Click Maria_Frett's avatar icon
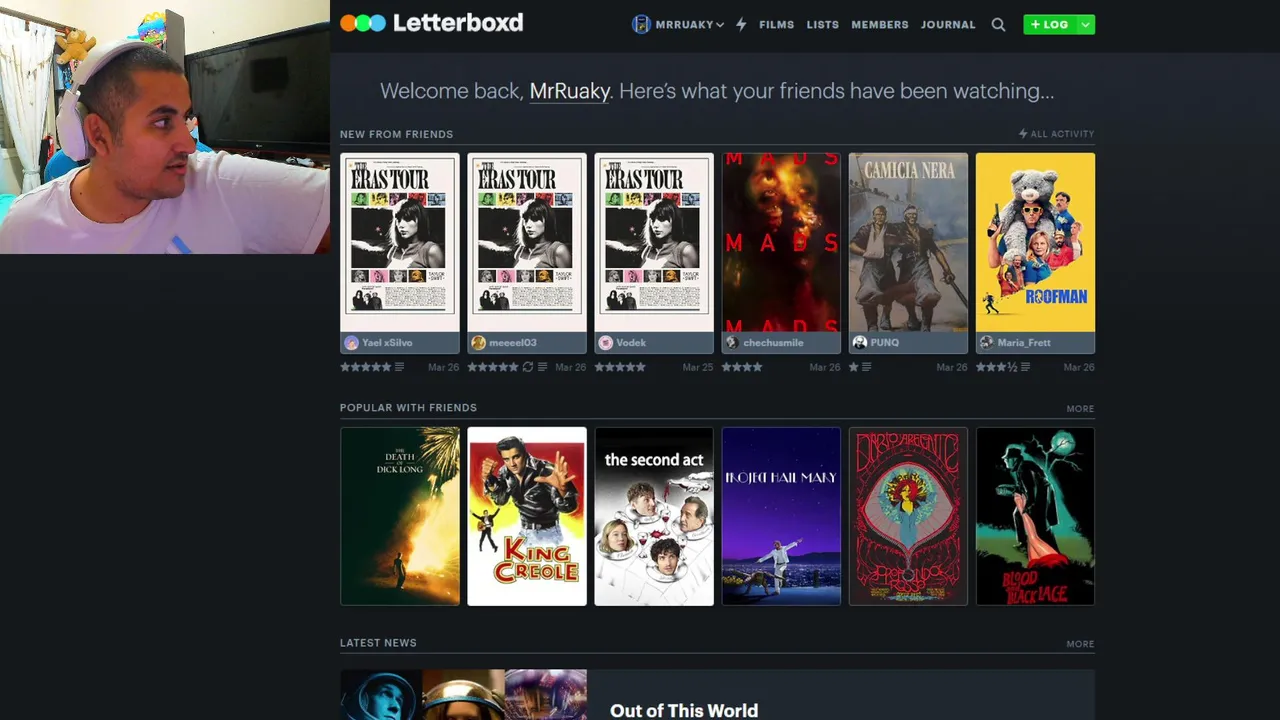The height and width of the screenshot is (720, 1280). pos(986,342)
